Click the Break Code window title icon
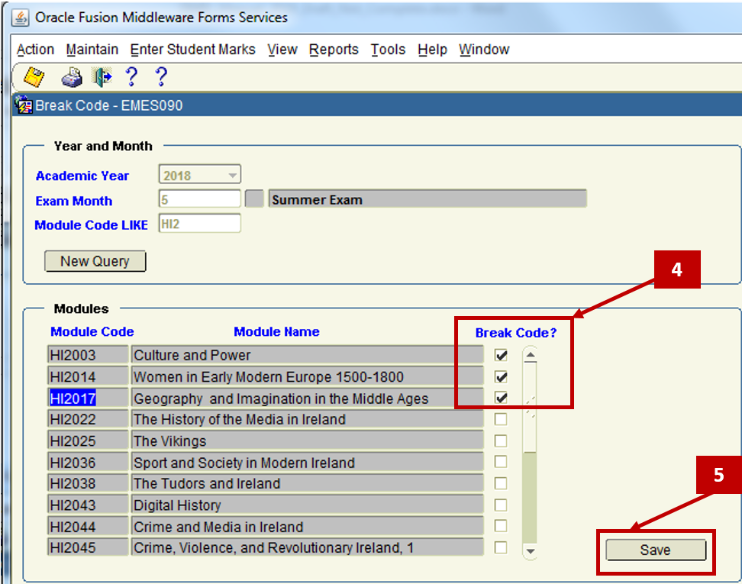 click(24, 105)
